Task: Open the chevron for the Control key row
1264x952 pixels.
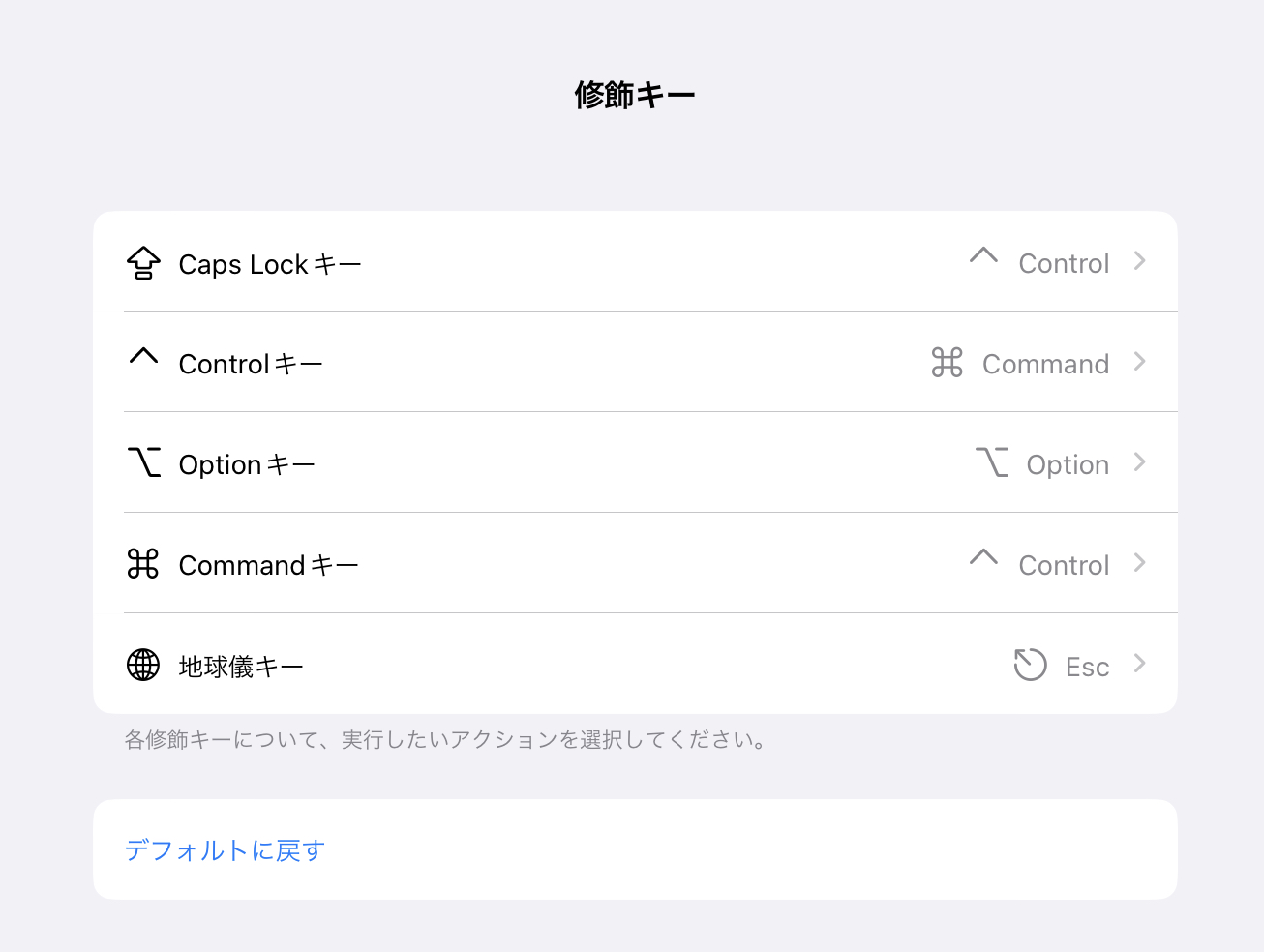Action: [x=1139, y=362]
